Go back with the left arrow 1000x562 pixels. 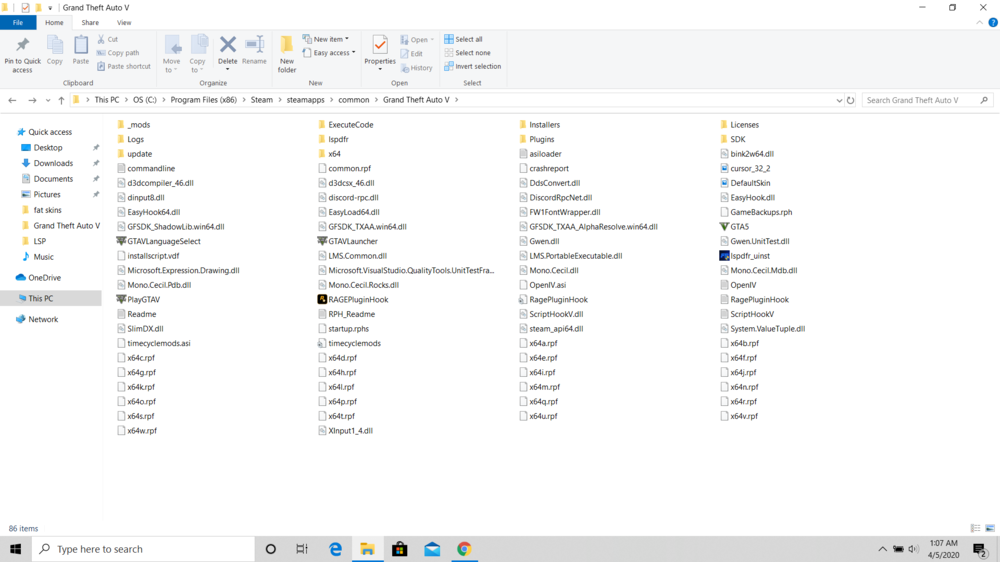tap(12, 100)
